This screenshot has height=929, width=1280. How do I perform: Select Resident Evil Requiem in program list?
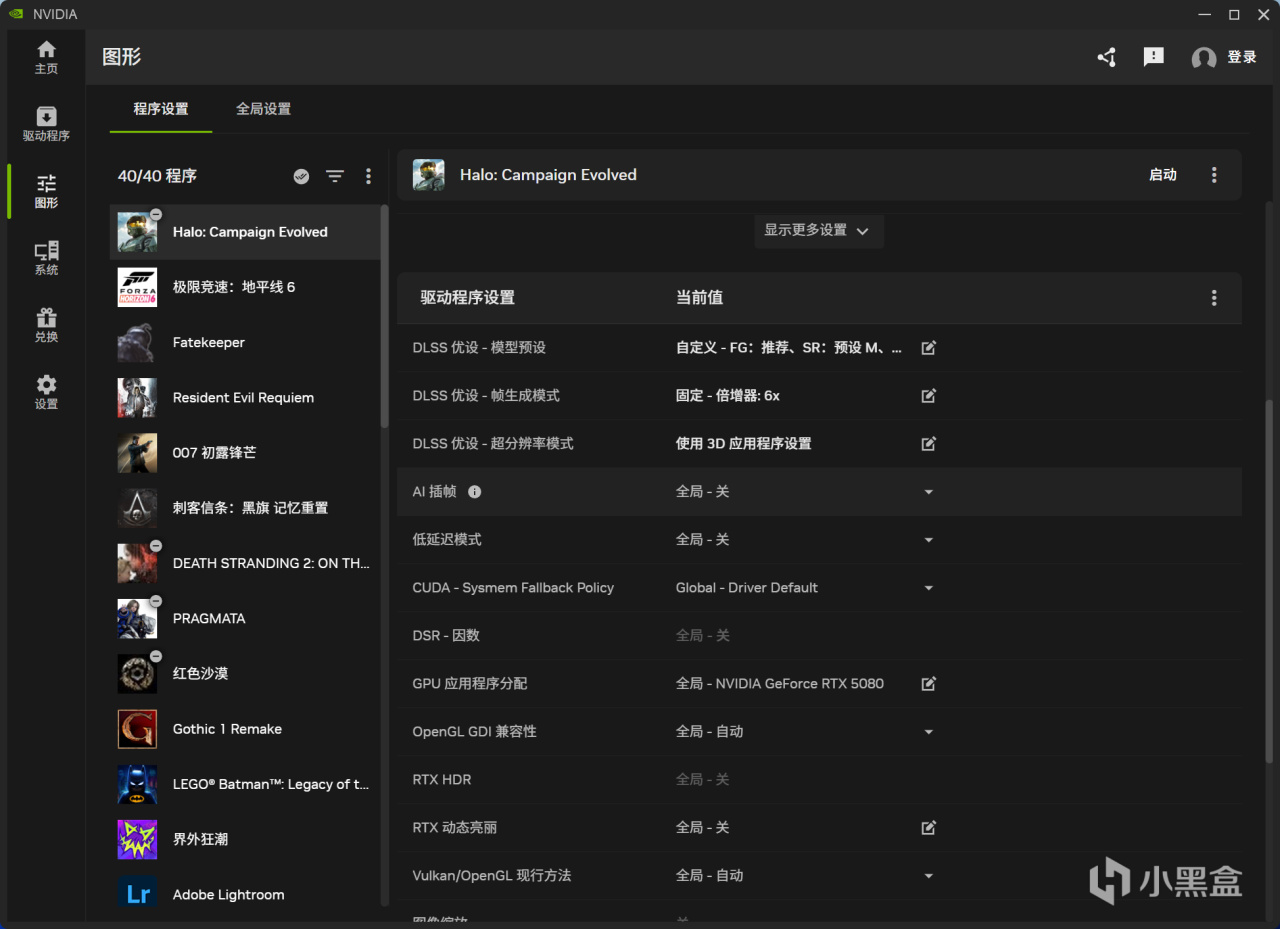coord(245,398)
